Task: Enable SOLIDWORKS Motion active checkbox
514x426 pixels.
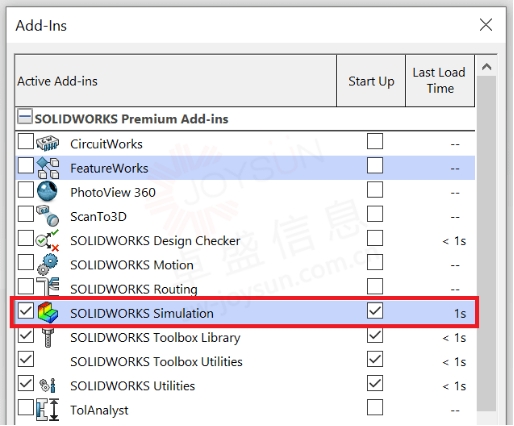Action: click(x=26, y=262)
